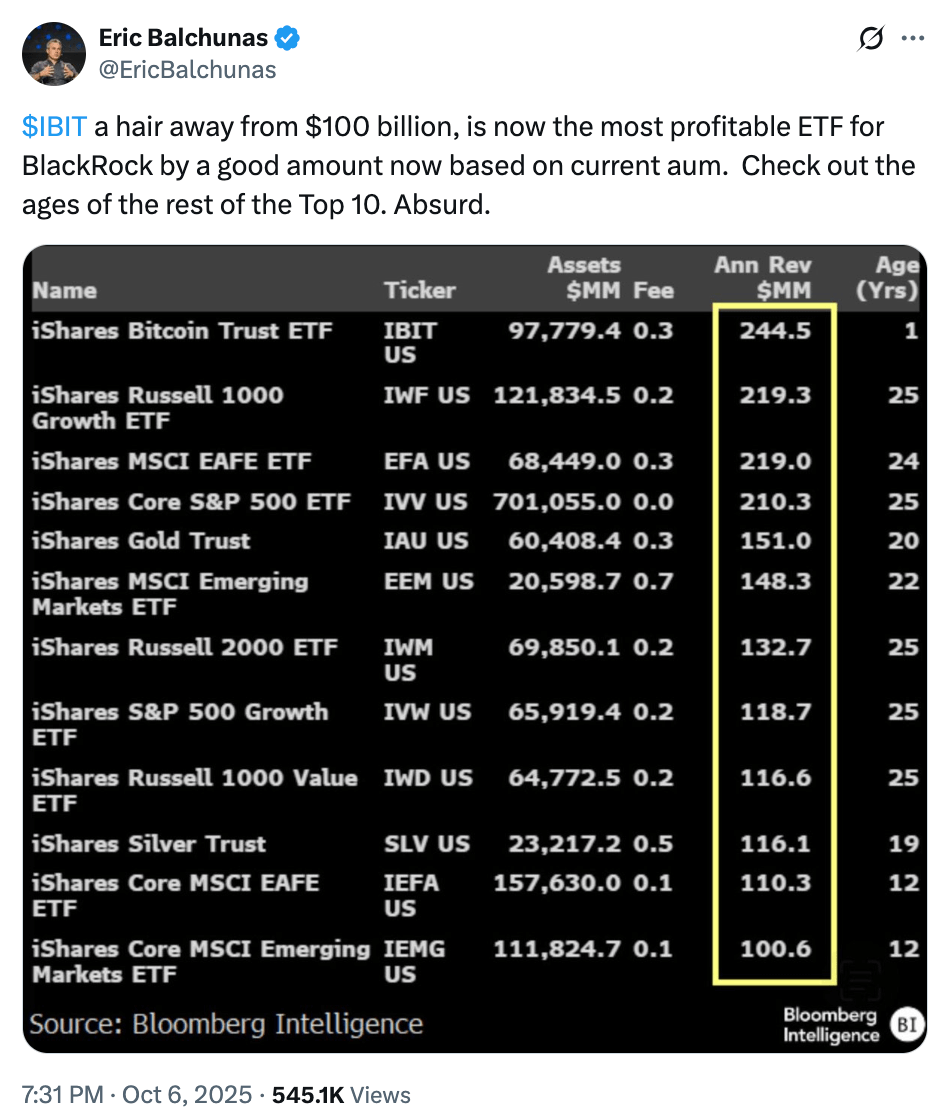Open the $IBIT cashtag link
This screenshot has height=1120, width=946.
pos(55,127)
